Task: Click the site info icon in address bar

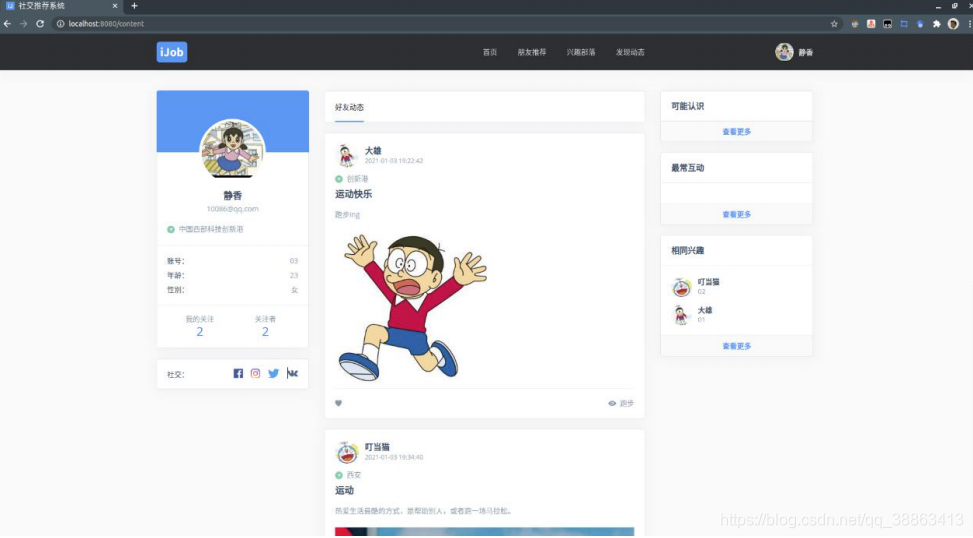Action: point(60,24)
